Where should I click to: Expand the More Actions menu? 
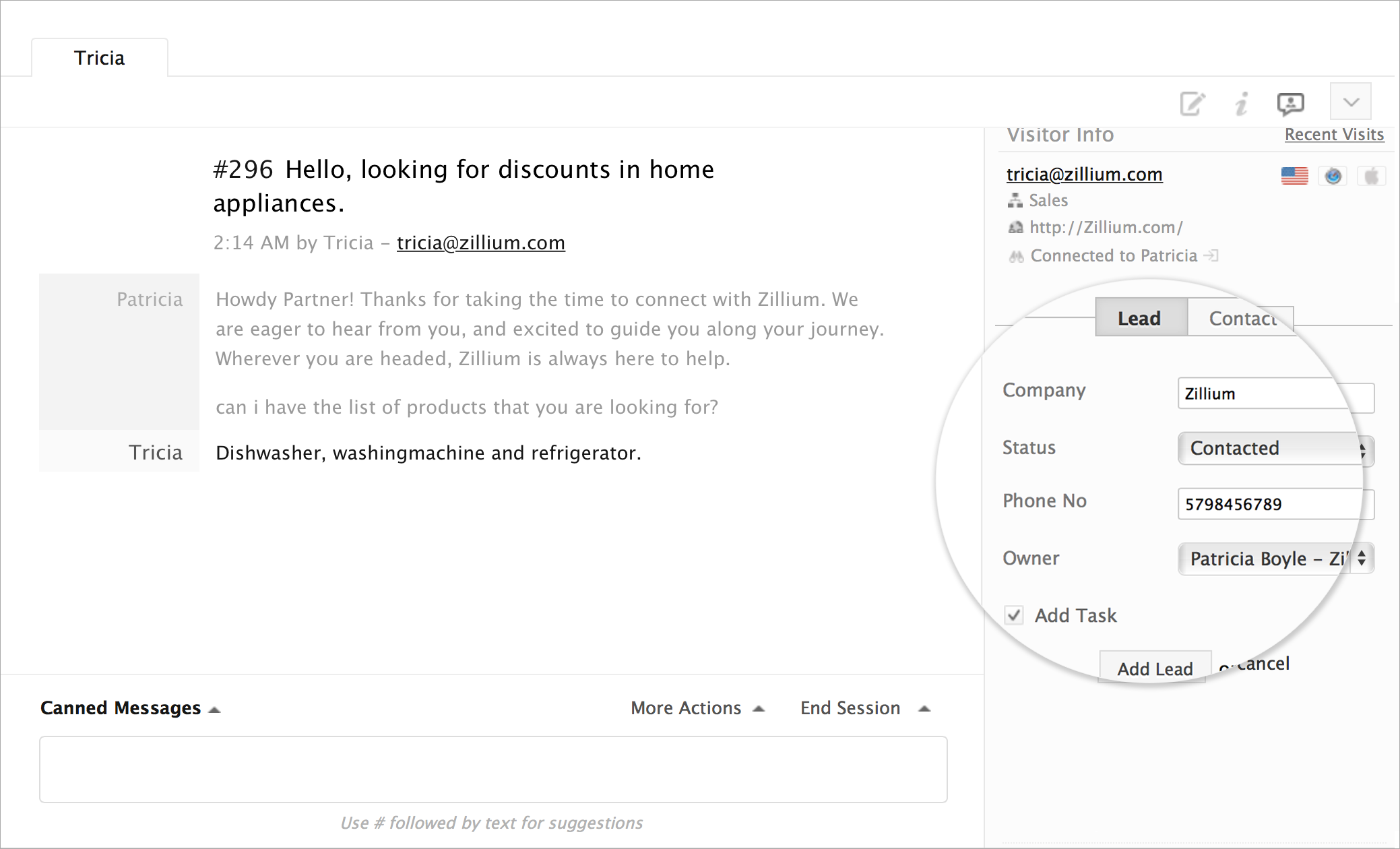pos(697,708)
